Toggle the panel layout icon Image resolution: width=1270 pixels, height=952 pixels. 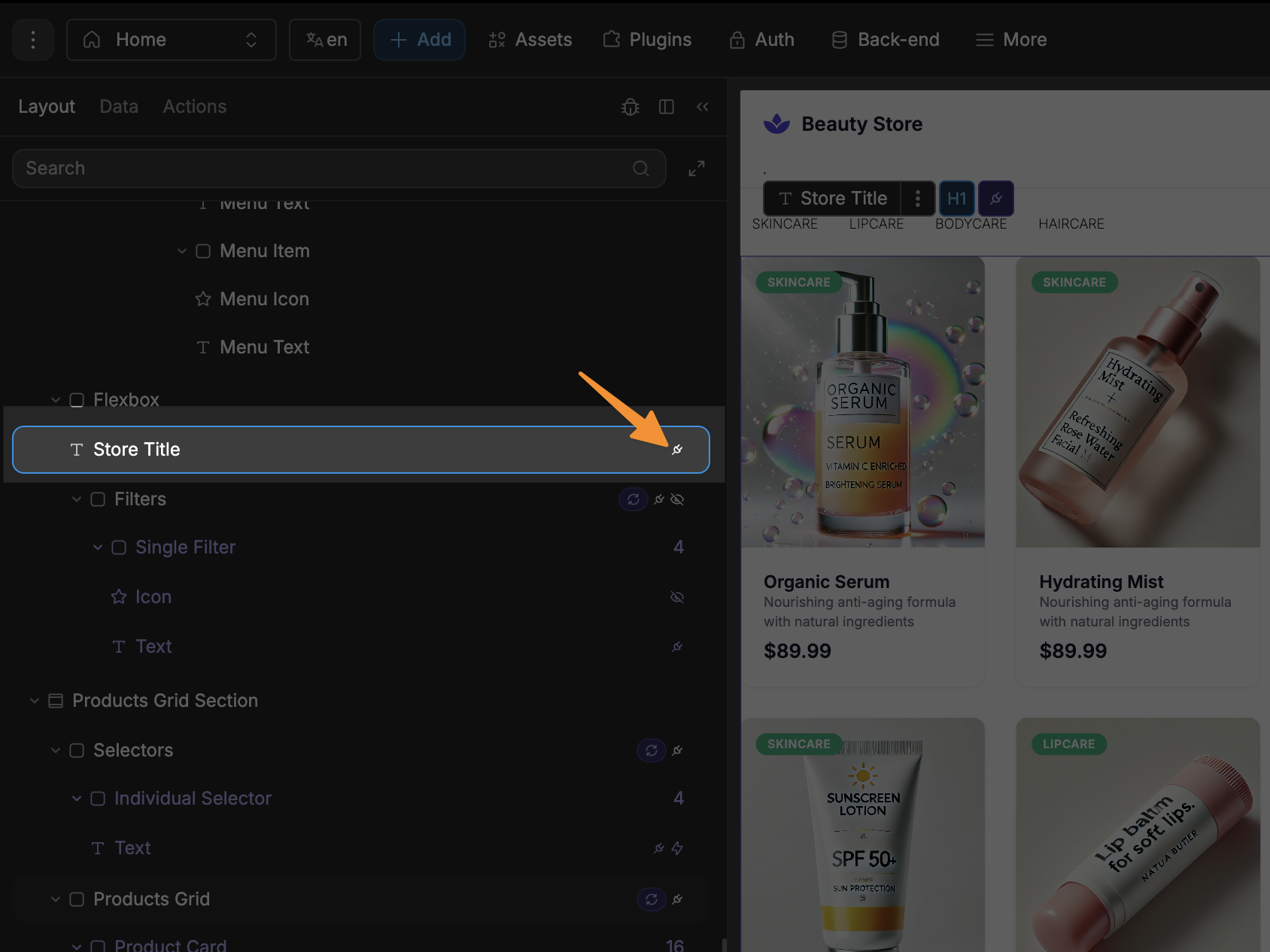pos(667,107)
